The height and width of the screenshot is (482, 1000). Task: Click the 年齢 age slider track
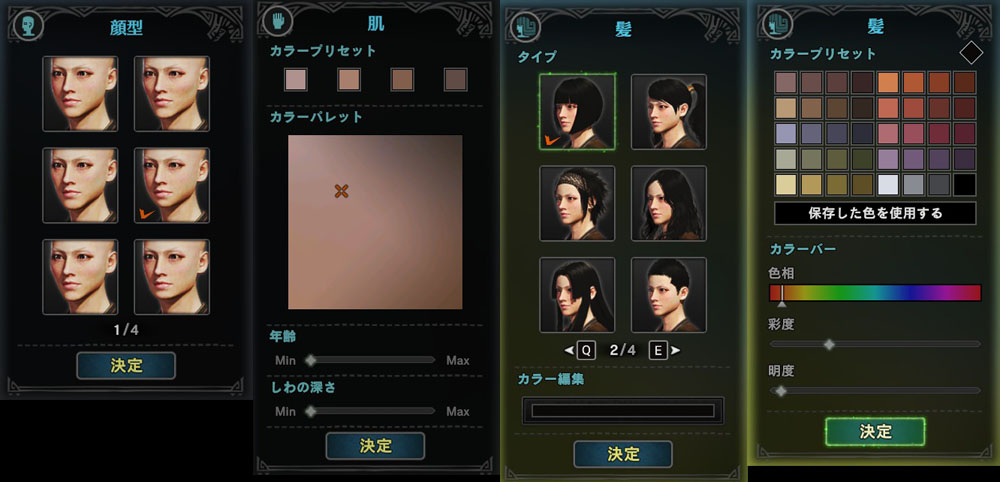(x=371, y=360)
